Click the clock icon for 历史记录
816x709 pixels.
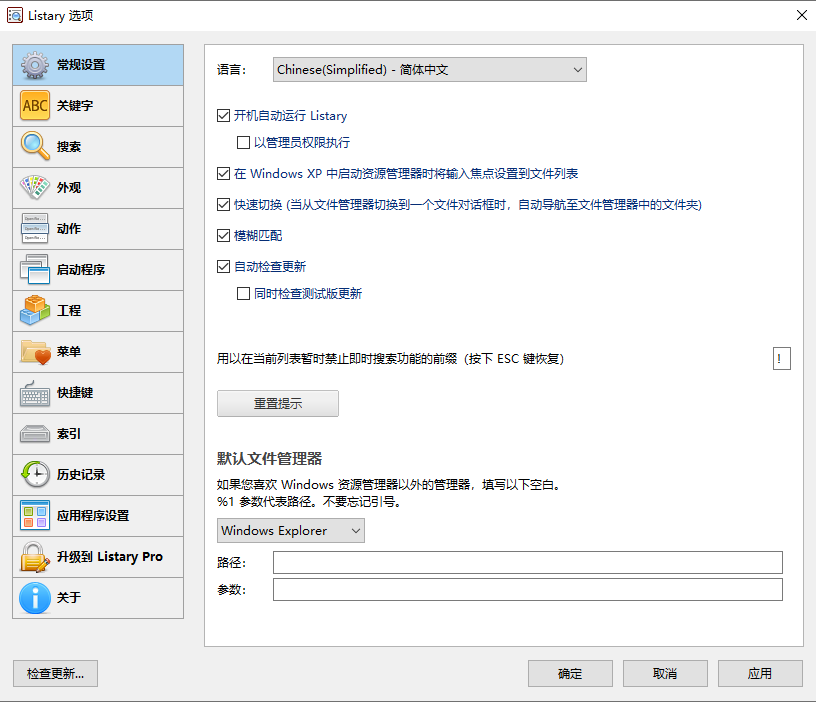pos(35,475)
